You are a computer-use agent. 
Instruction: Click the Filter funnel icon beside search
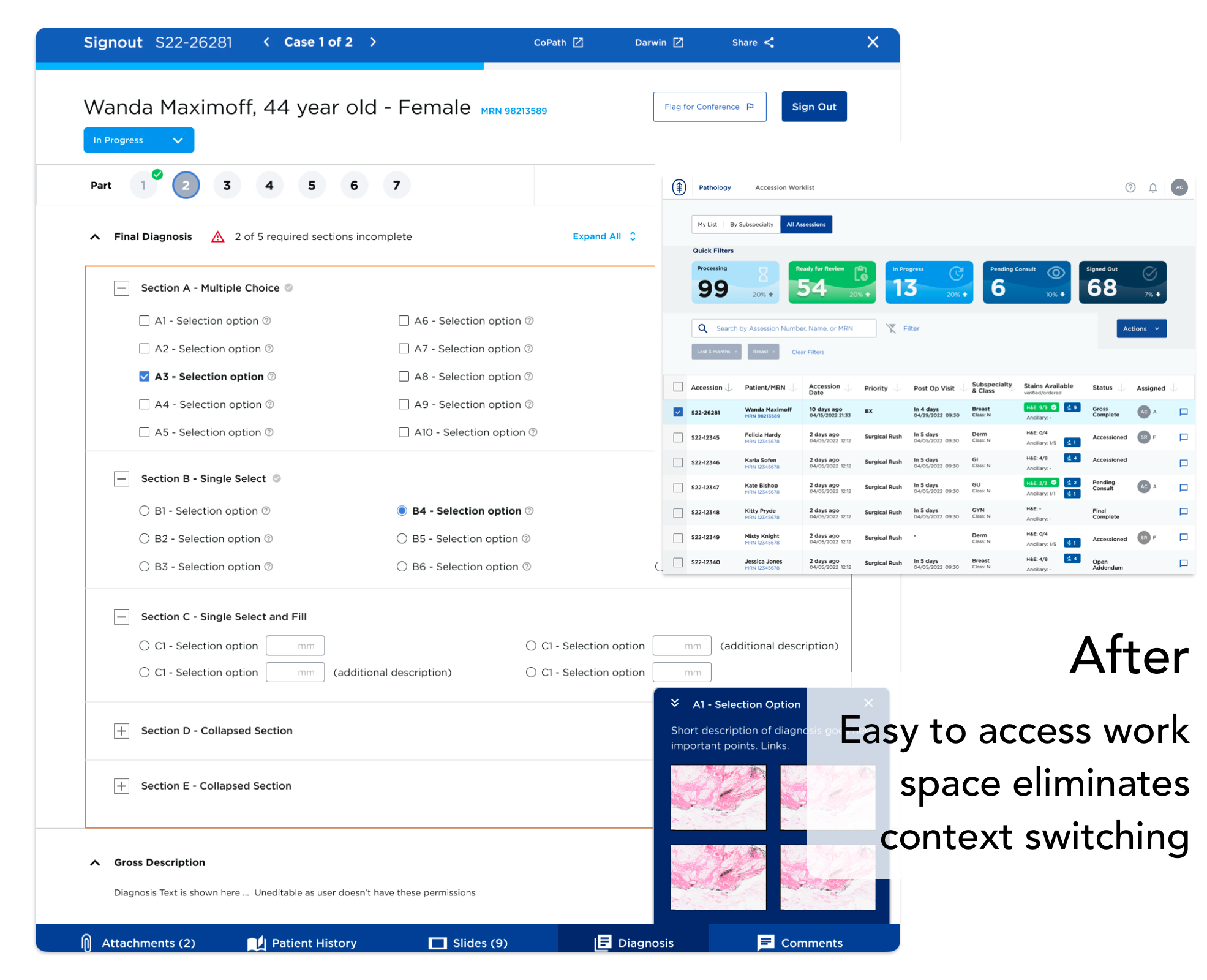893,328
